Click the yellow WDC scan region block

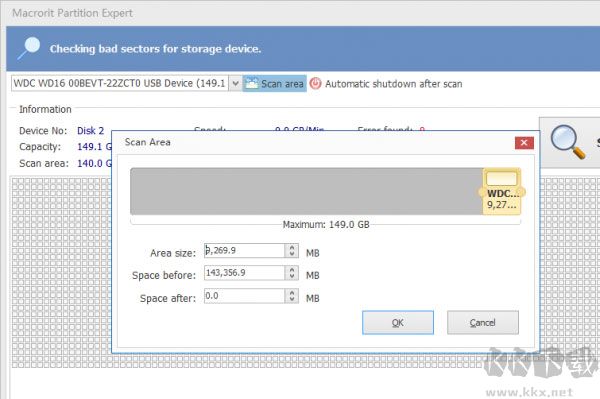tap(501, 191)
